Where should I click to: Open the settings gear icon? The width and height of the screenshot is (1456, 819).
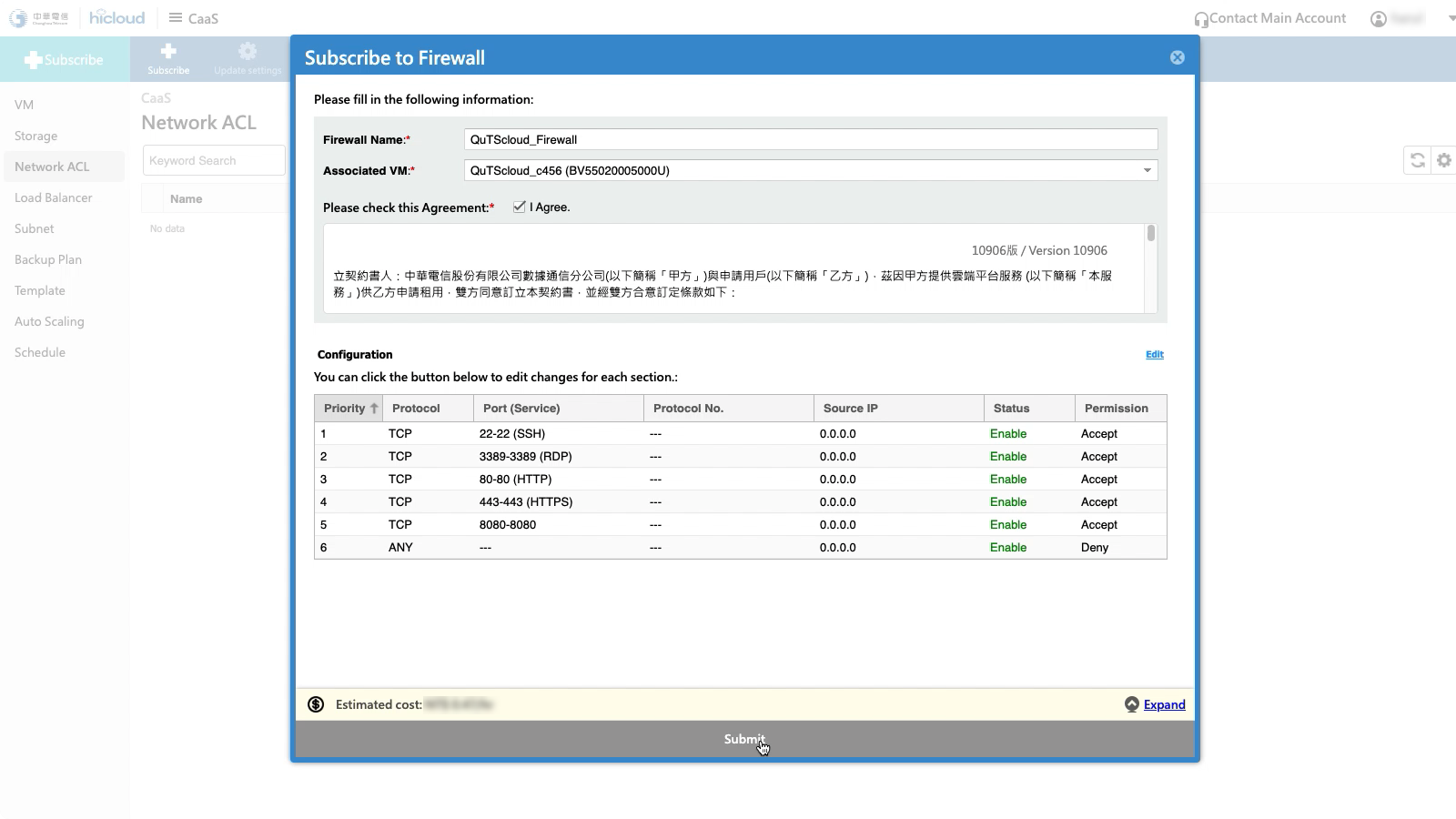click(x=1443, y=161)
